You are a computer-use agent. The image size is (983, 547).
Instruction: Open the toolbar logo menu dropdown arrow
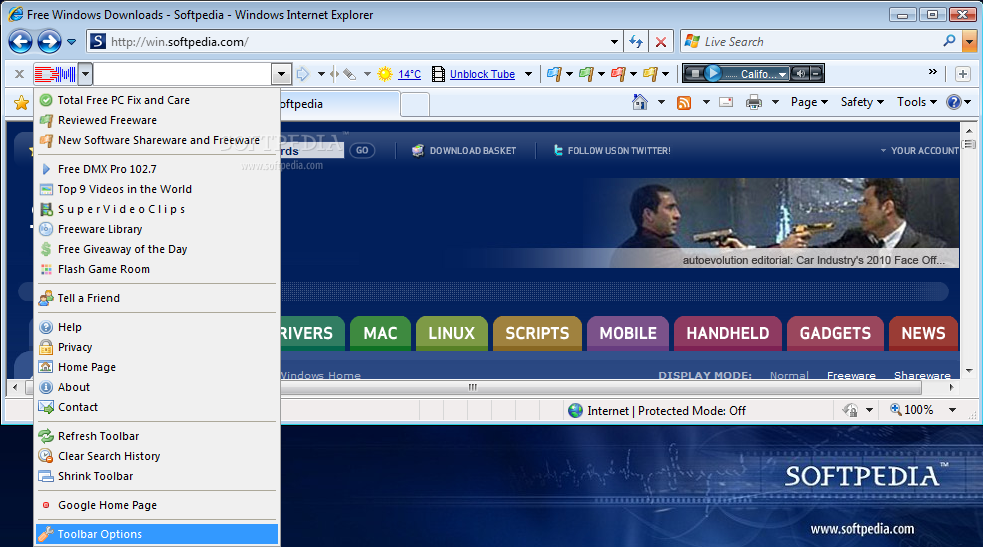click(x=85, y=74)
